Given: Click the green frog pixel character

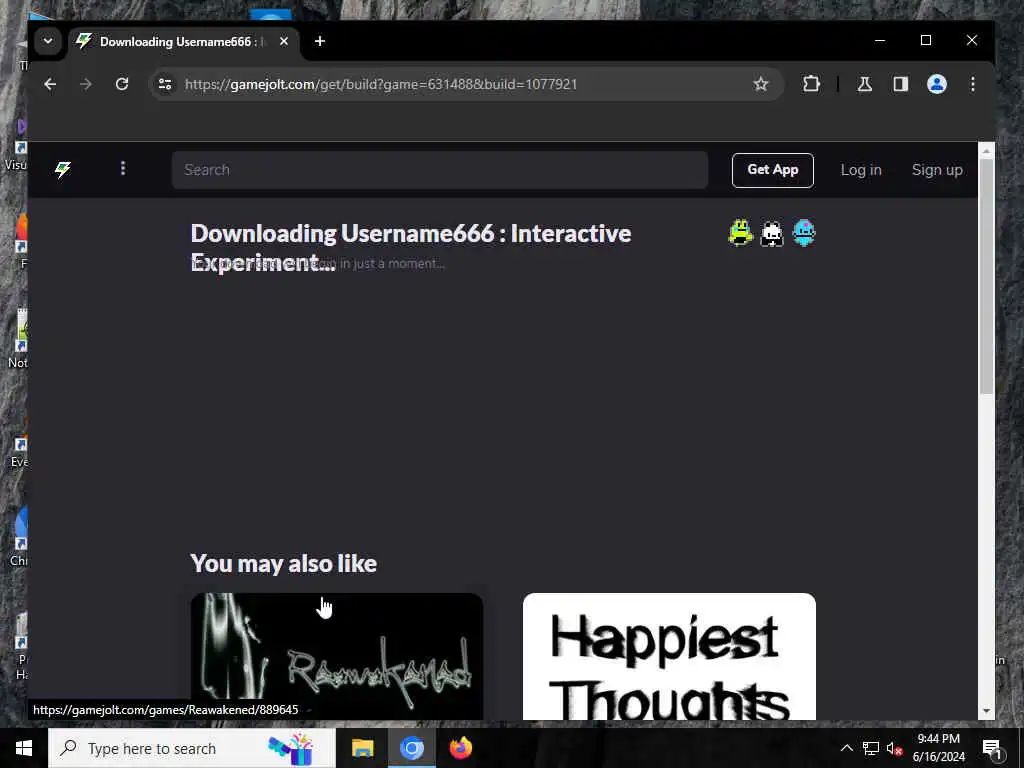Looking at the screenshot, I should (x=741, y=232).
